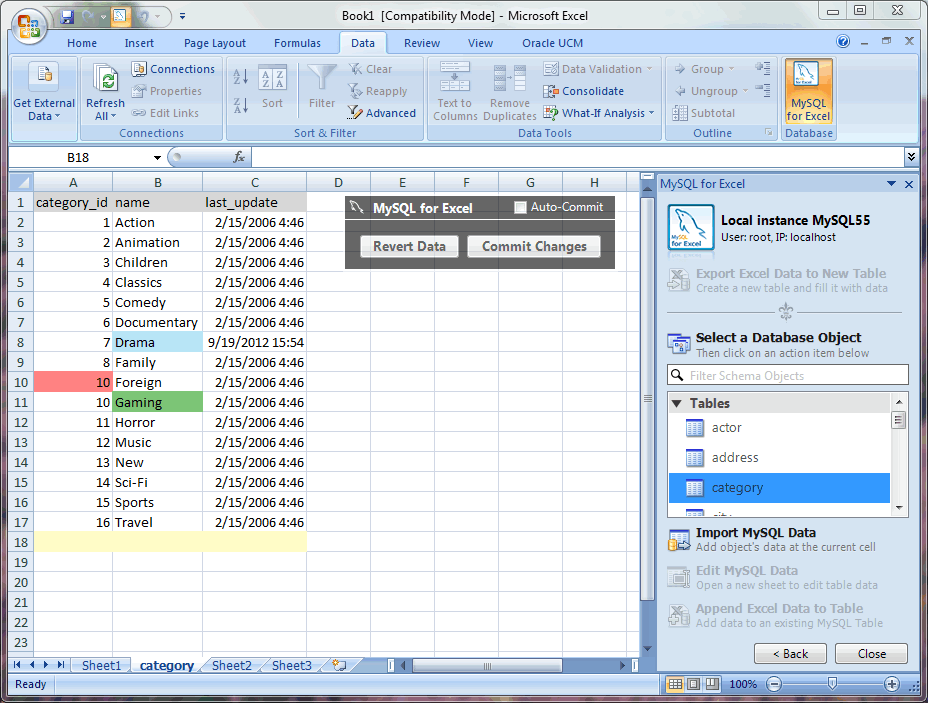Open the Formulas tab
This screenshot has width=928, height=703.
tap(297, 43)
